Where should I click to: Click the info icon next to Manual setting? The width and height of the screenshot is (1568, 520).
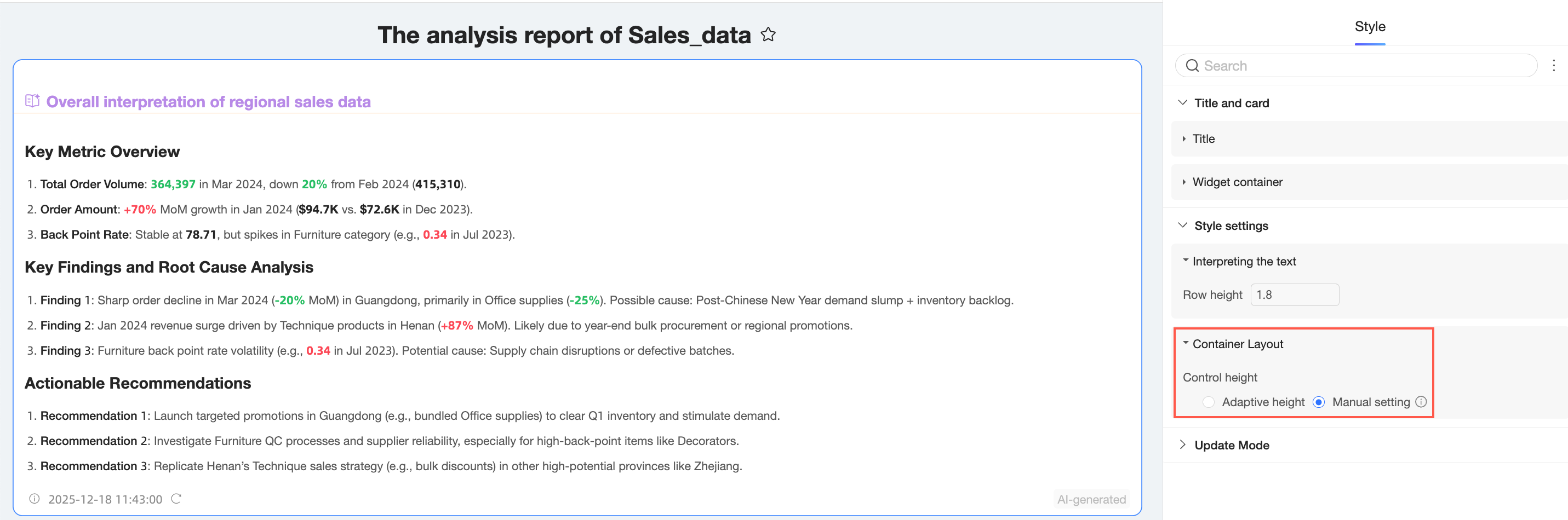click(x=1421, y=402)
